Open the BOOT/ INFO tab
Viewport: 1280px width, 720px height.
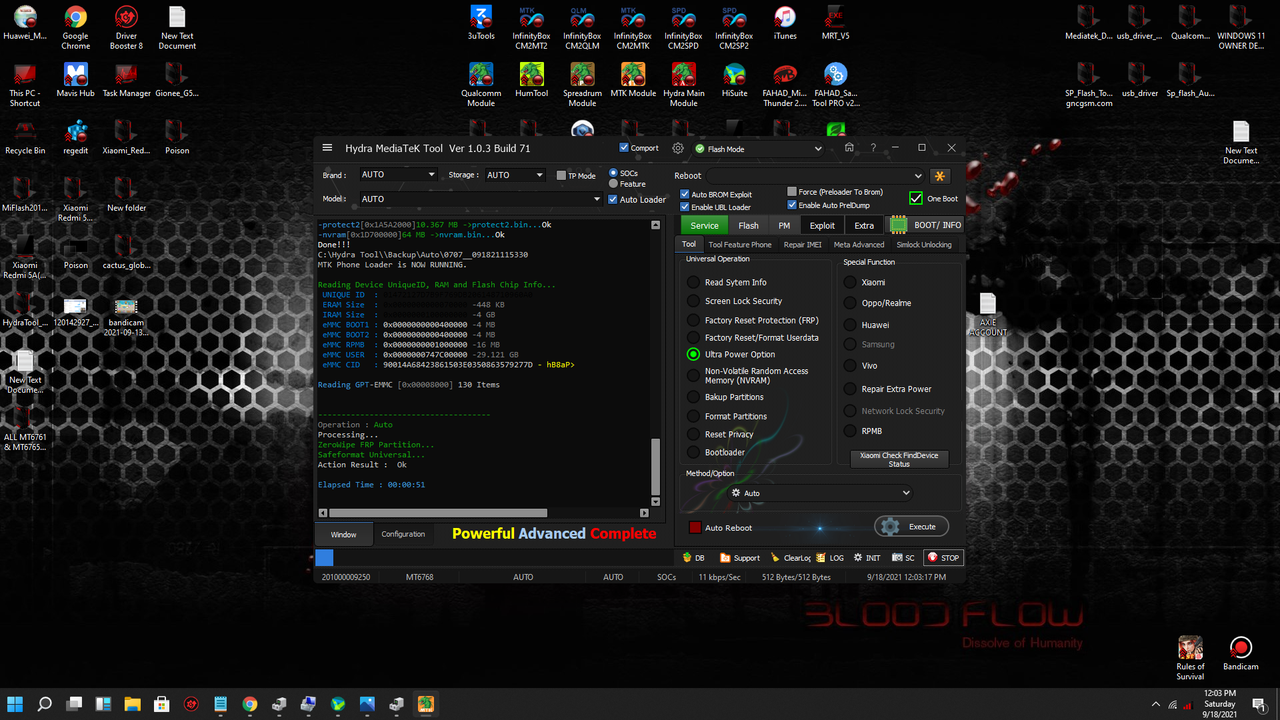tap(927, 225)
